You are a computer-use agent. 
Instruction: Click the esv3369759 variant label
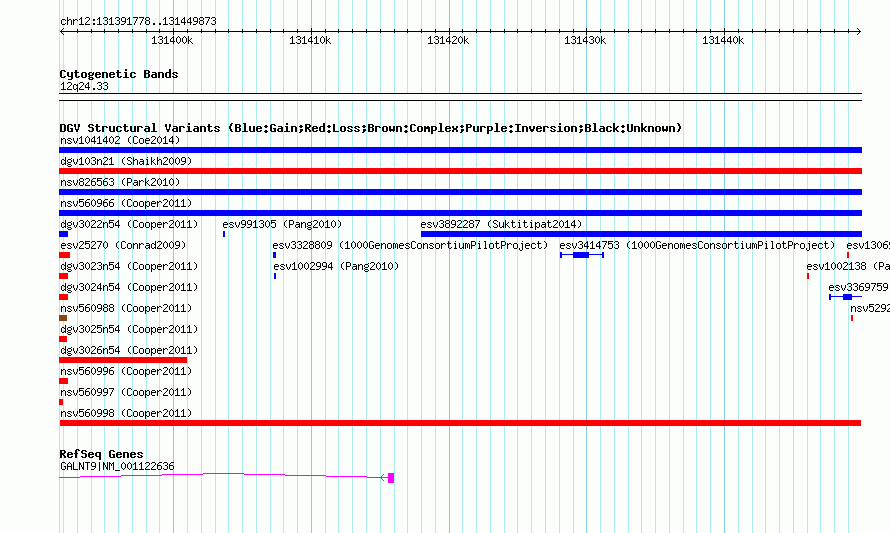(x=859, y=287)
